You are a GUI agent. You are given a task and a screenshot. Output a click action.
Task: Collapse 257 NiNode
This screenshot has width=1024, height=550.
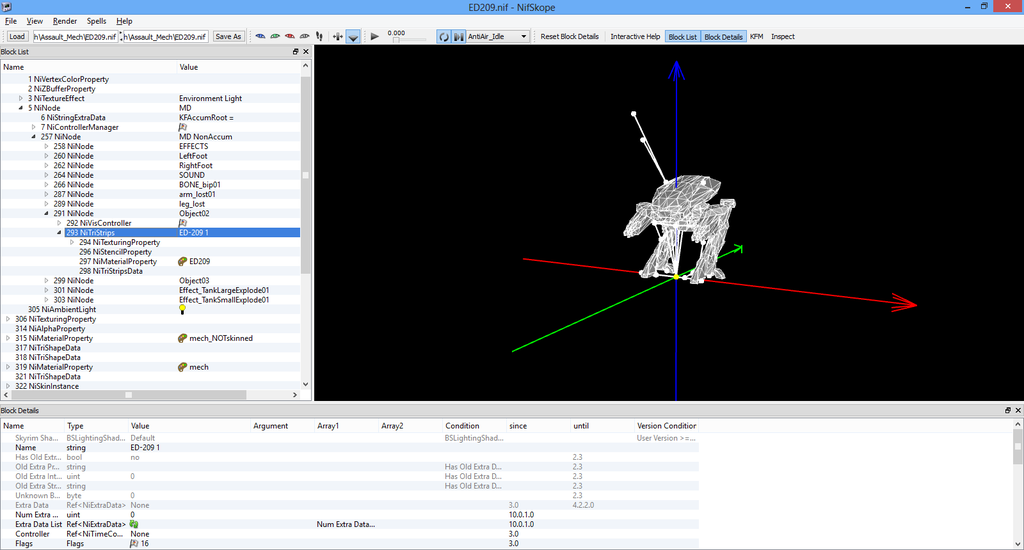(34, 137)
